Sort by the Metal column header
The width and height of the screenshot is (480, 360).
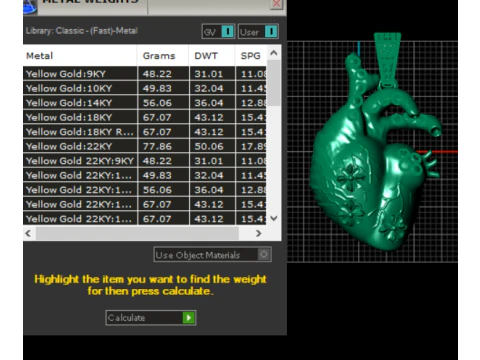point(80,56)
